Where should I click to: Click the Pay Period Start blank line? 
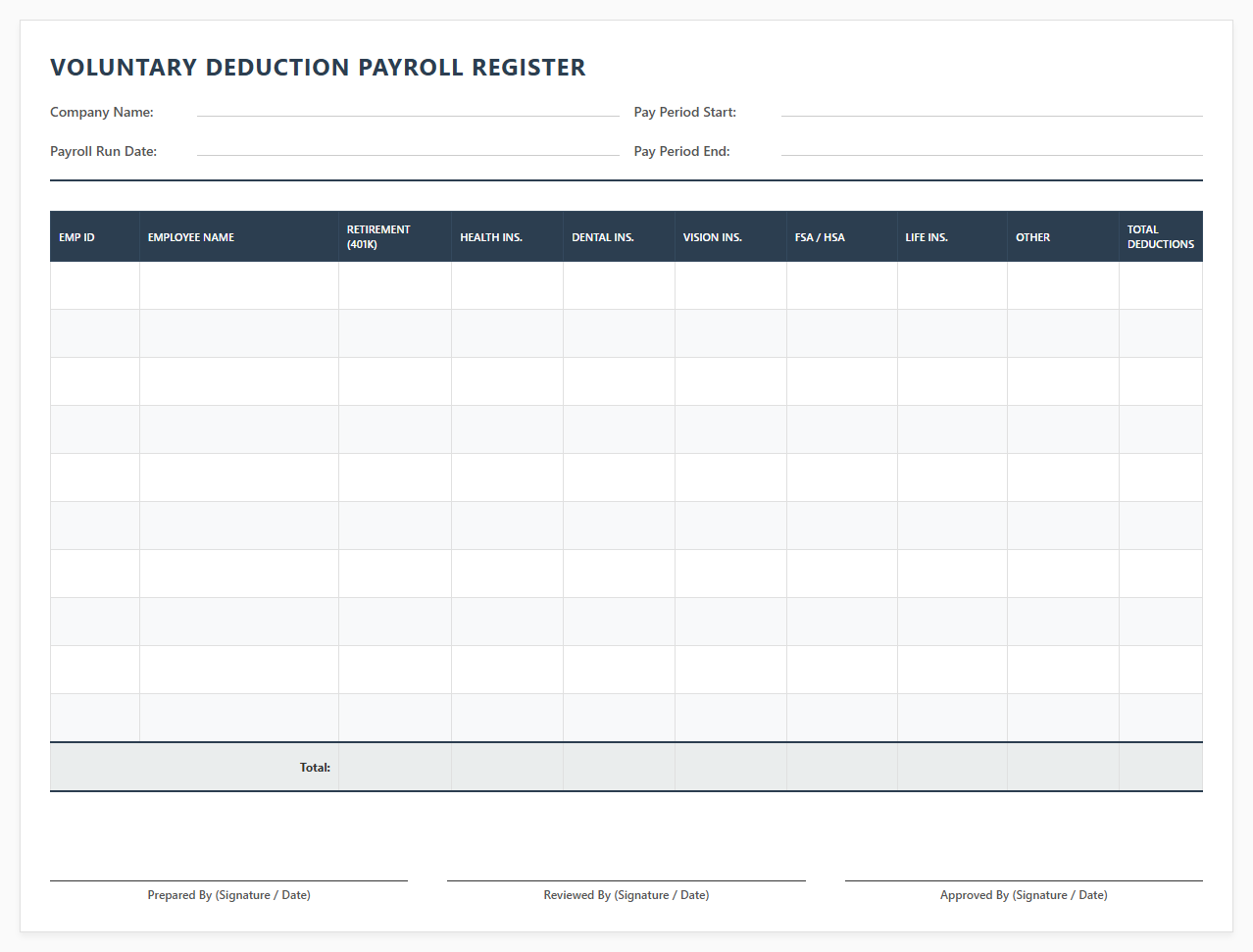coord(992,108)
